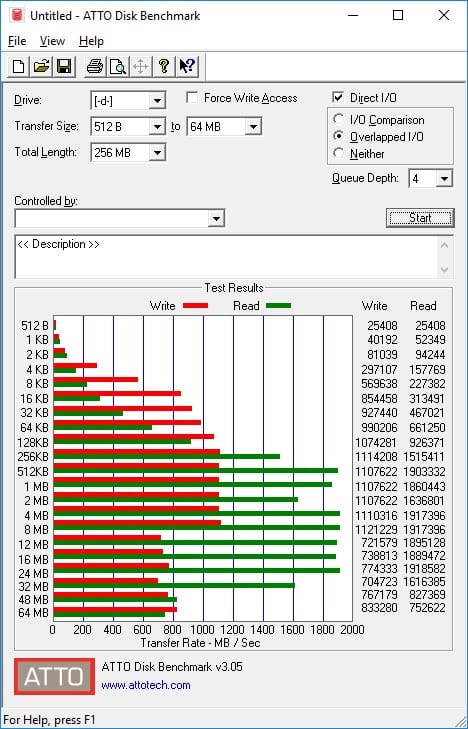Viewport: 468px width, 729px height.
Task: Uncheck the Direct I/O checkbox
Action: 338,97
